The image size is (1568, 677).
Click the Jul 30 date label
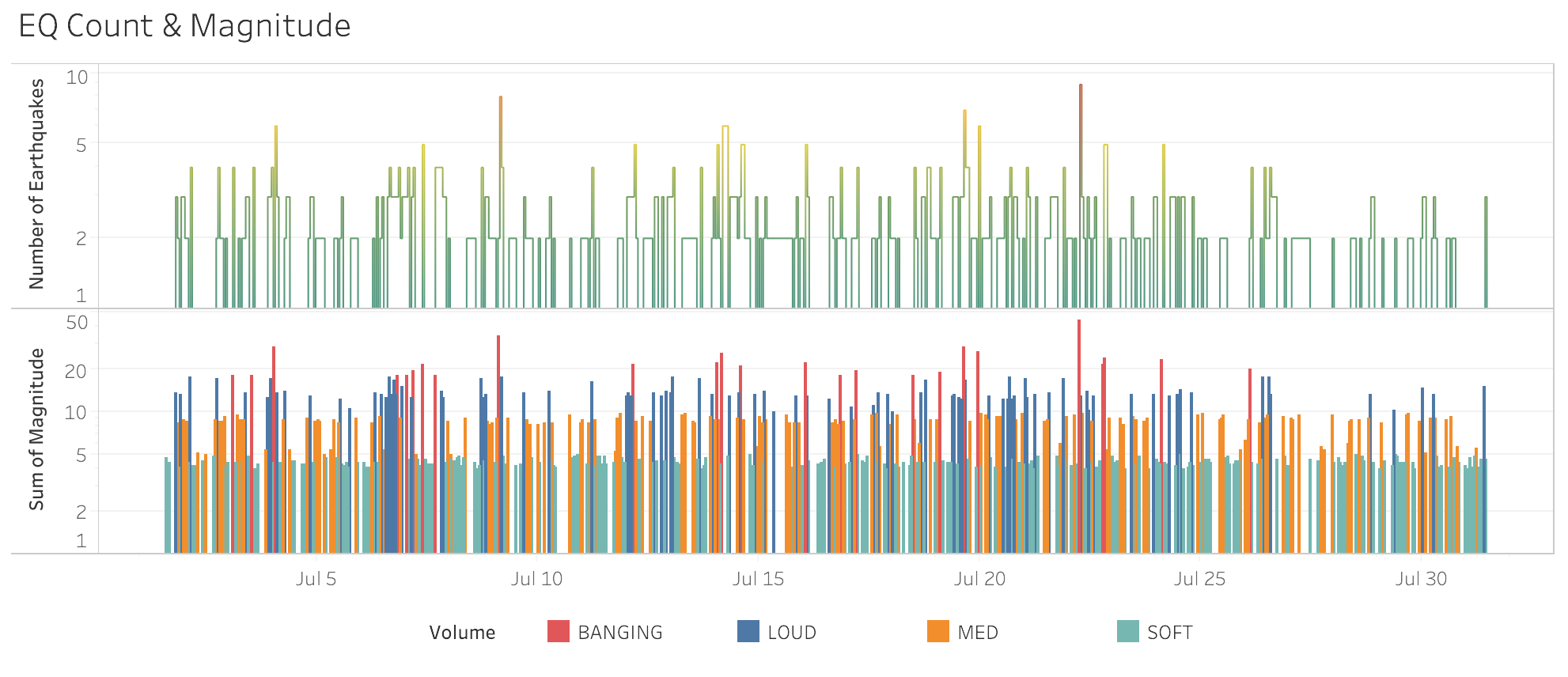[x=1421, y=579]
